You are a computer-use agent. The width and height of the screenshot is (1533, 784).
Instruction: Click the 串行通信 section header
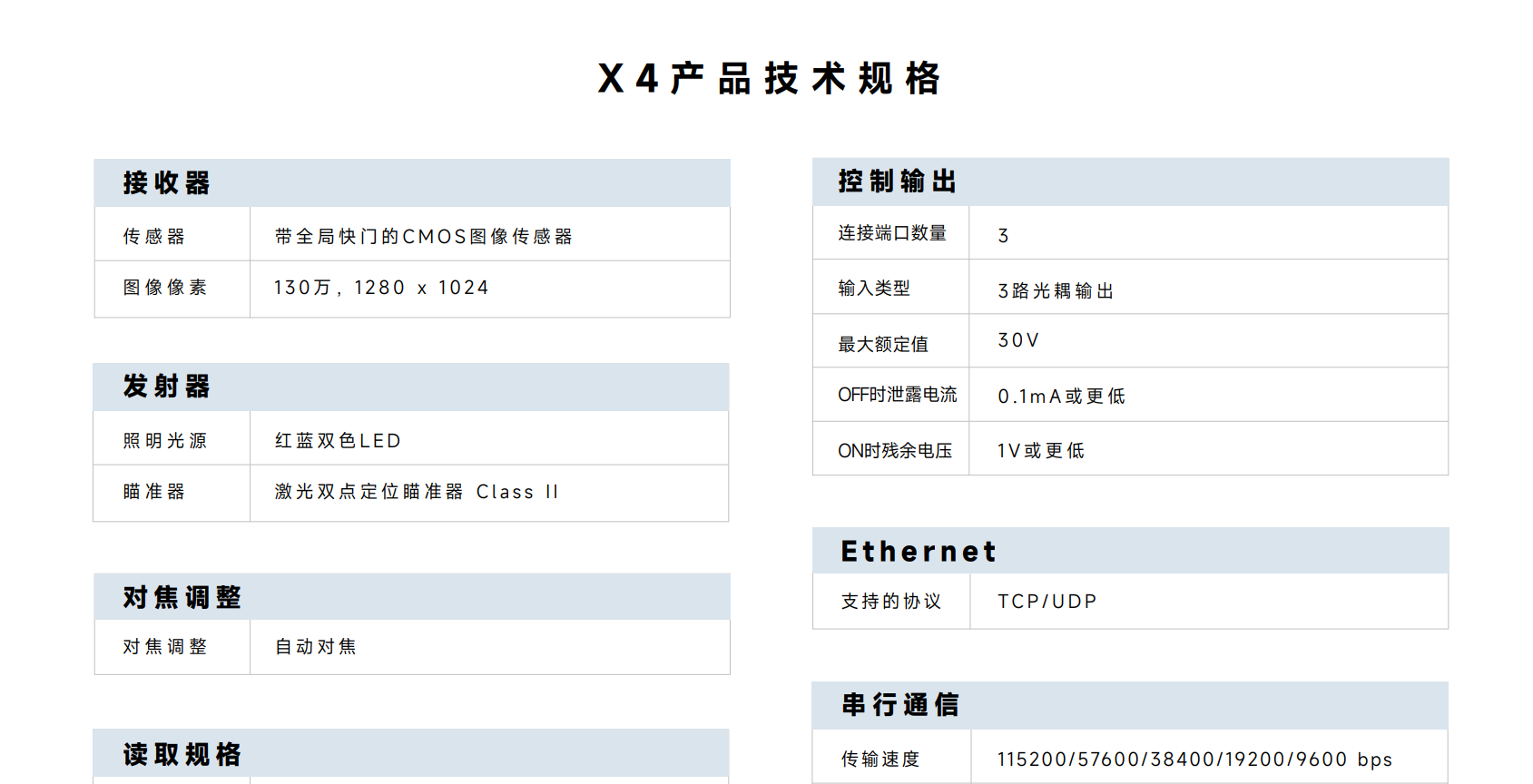click(900, 705)
